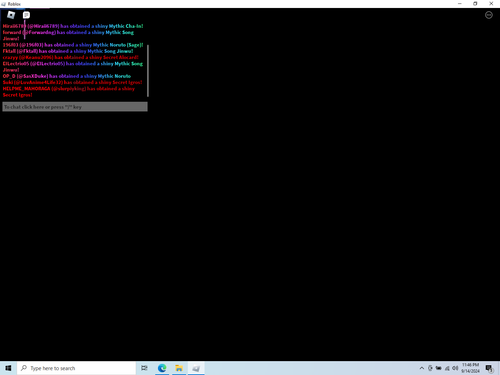Click the 'OP_0' Mythic Noruto chat message
The height and width of the screenshot is (375, 500).
coord(67,76)
